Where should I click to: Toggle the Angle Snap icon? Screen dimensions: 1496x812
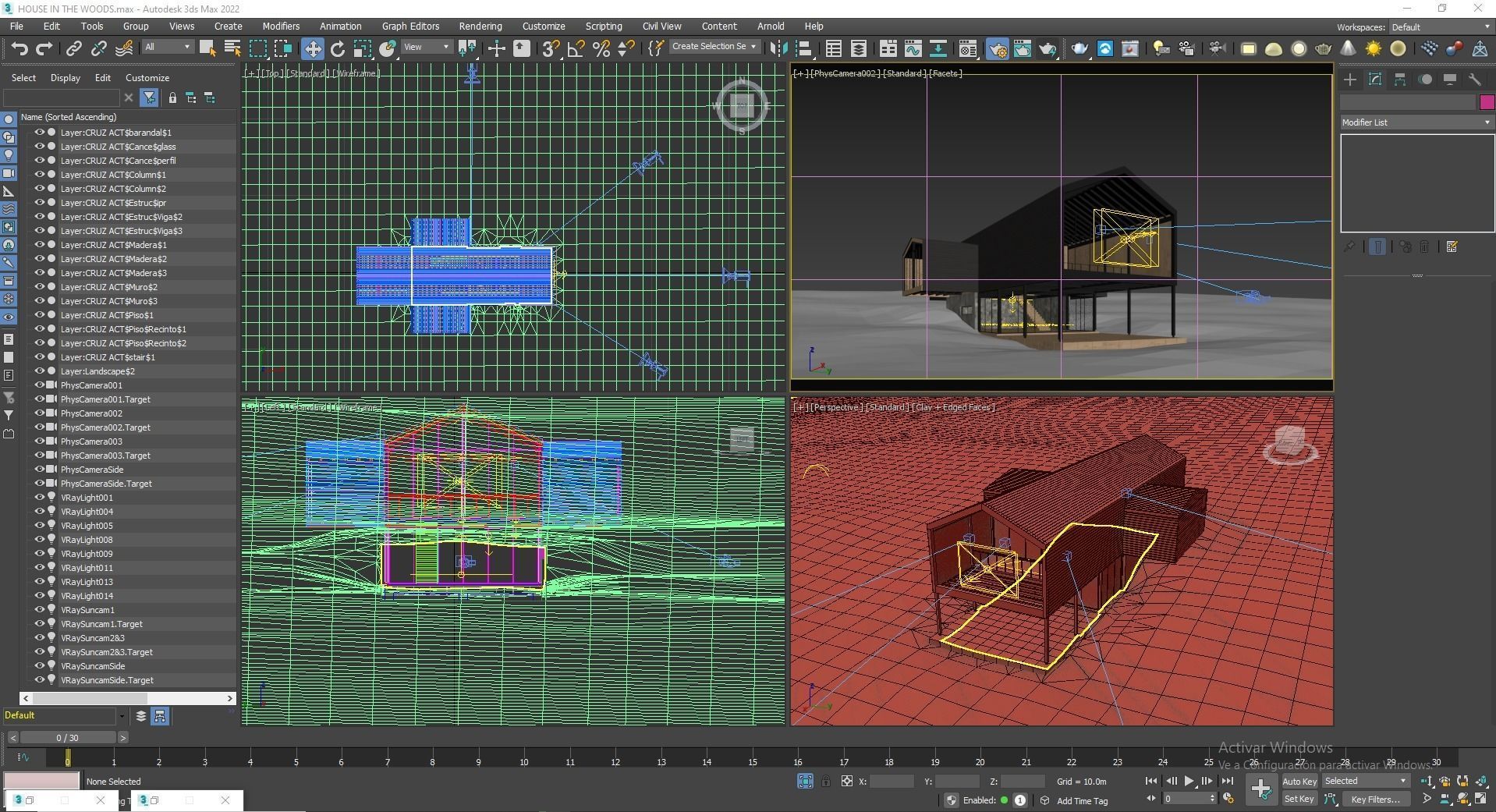coord(576,49)
